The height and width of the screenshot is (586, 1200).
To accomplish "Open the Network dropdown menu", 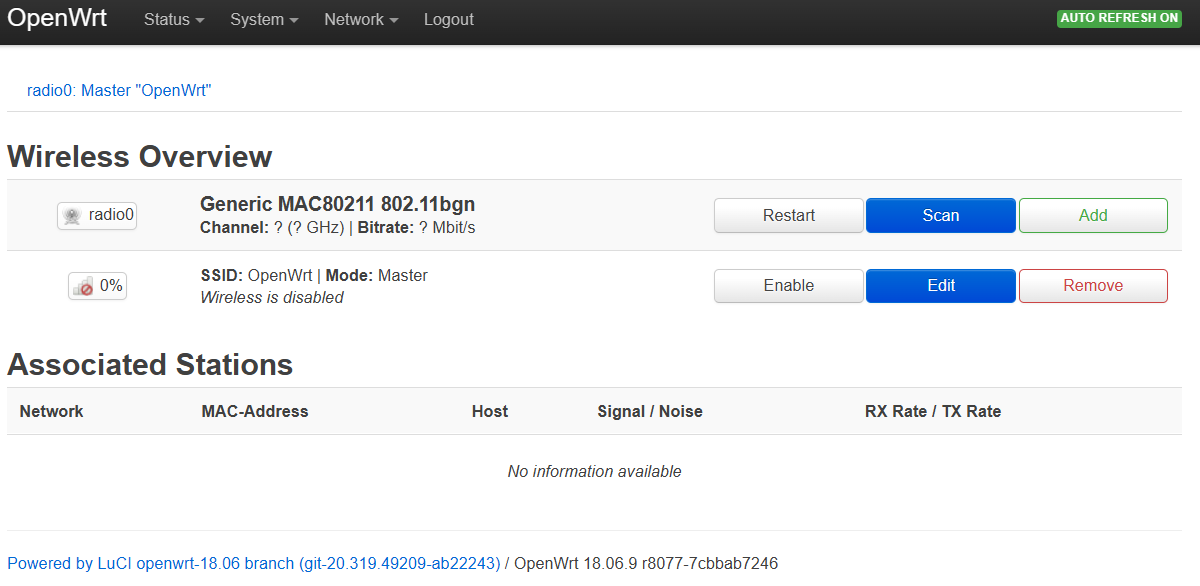I will point(361,20).
